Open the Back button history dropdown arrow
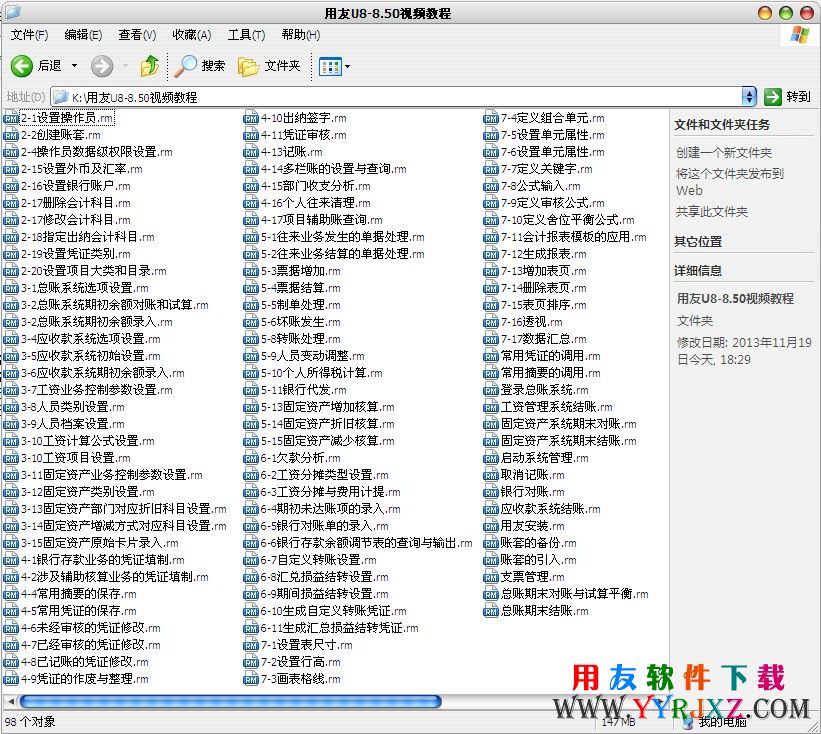The image size is (821, 734). (74, 66)
